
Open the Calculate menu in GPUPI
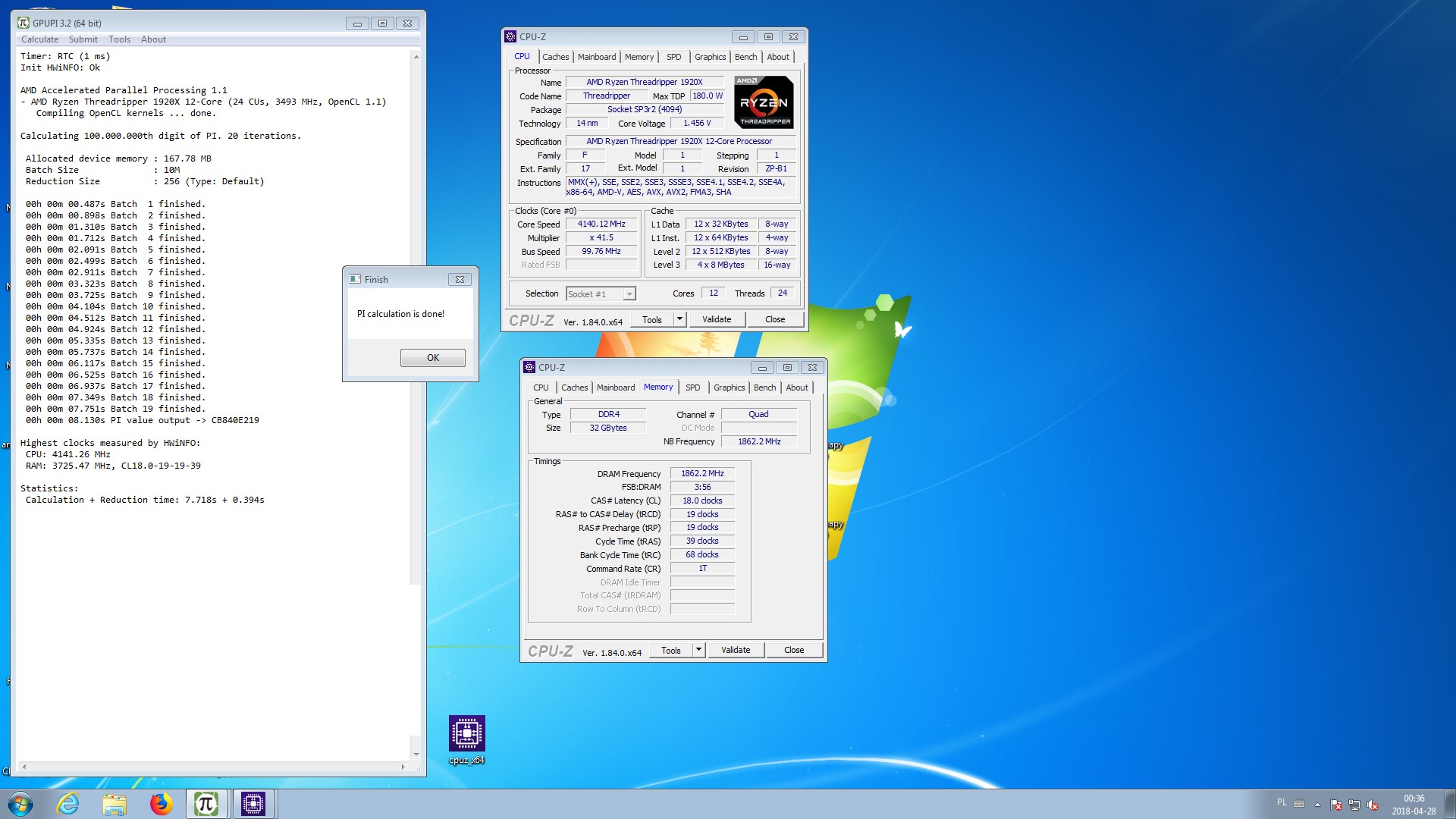pyautogui.click(x=39, y=39)
